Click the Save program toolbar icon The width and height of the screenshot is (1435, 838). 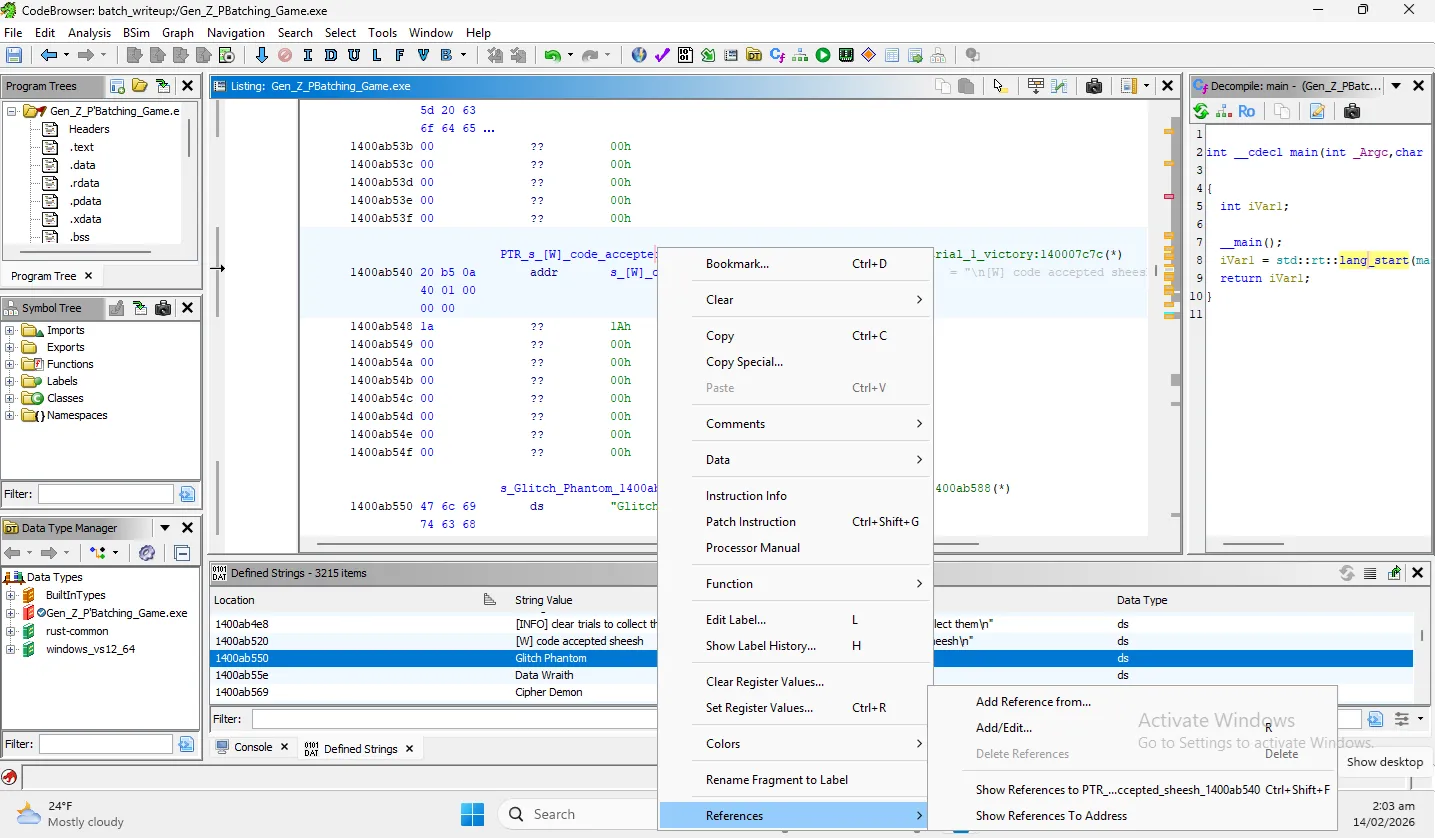[x=14, y=56]
